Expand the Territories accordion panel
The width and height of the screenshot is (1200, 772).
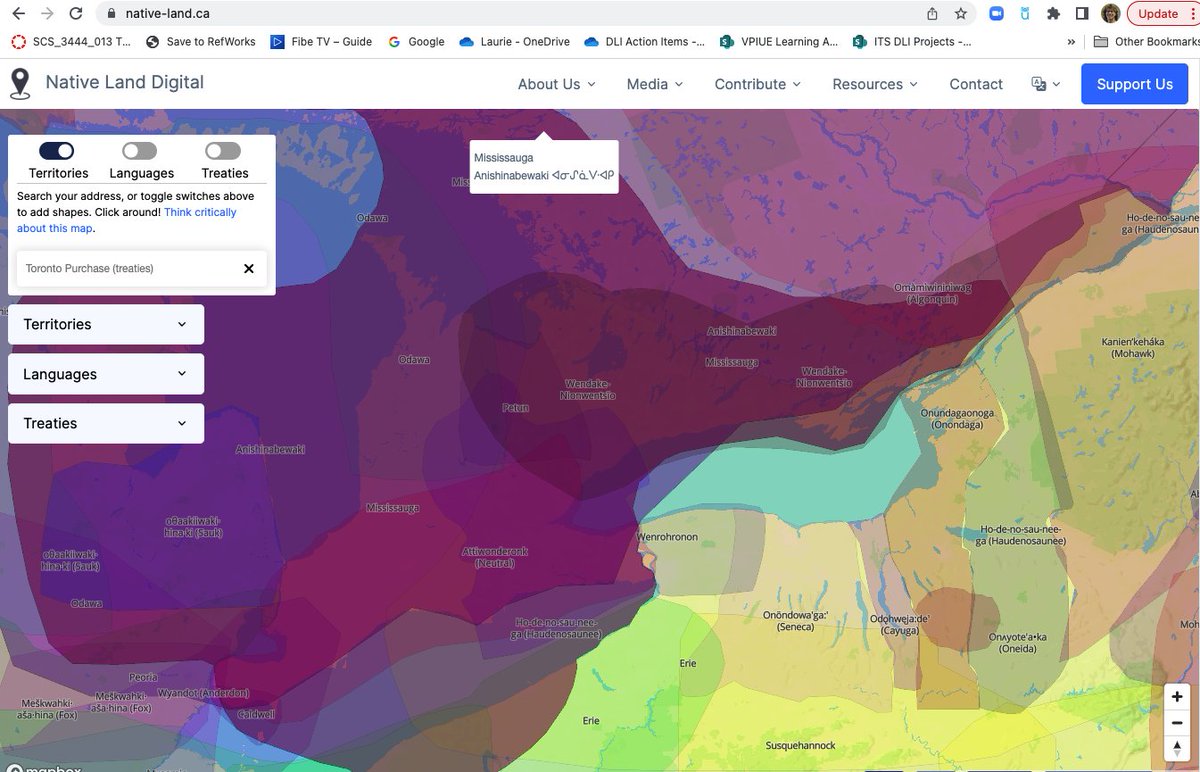click(x=105, y=324)
